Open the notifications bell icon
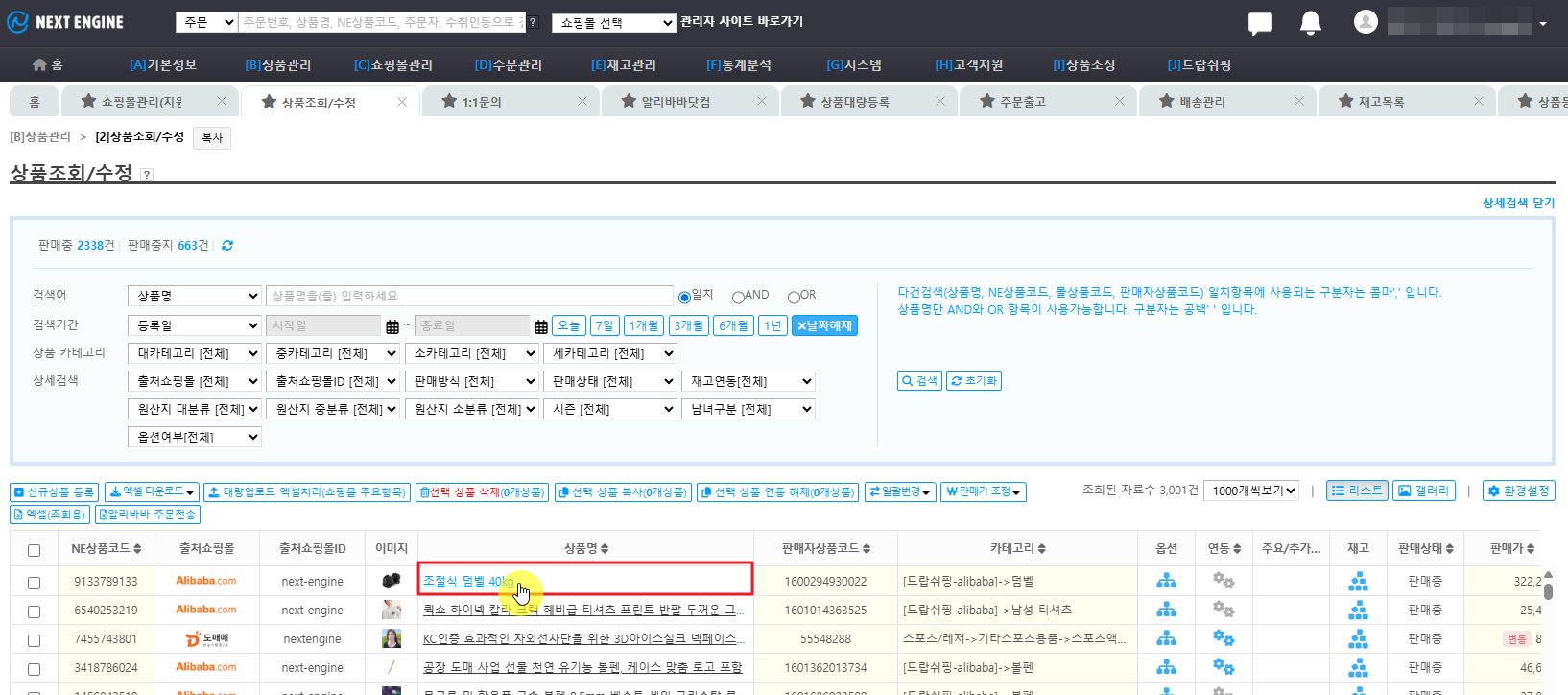 (1310, 23)
